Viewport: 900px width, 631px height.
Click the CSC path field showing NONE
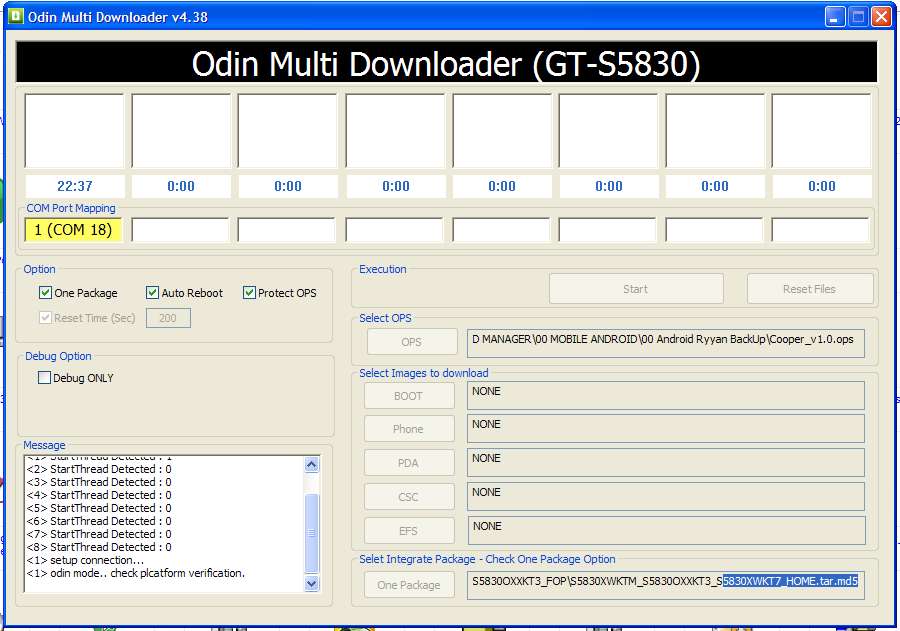666,497
